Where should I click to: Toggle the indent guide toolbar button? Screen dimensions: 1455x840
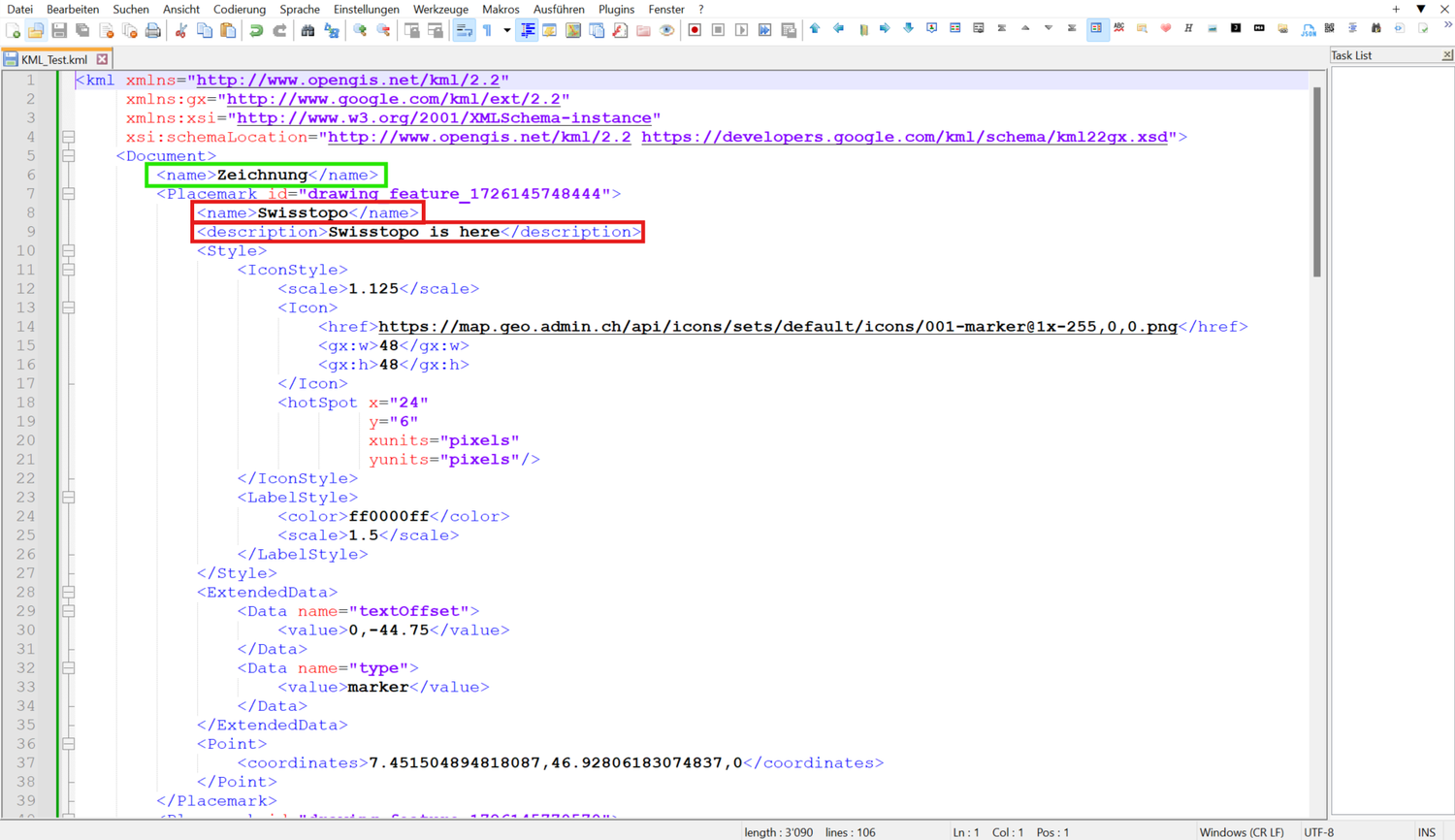pyautogui.click(x=527, y=31)
